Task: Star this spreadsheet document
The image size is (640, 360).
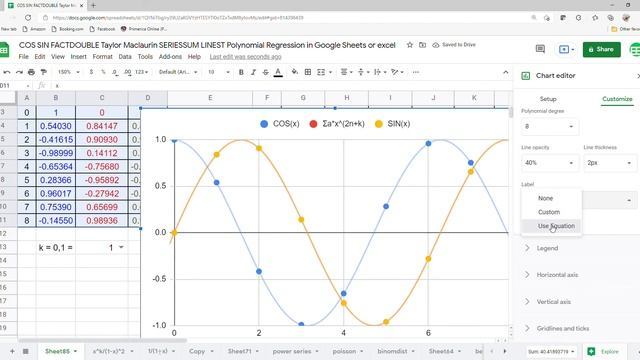Action: 410,45
